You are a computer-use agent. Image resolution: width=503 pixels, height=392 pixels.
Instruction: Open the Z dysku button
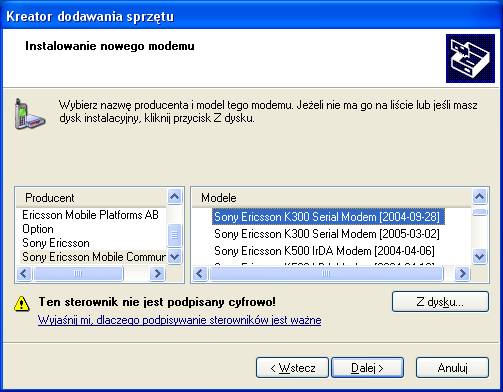point(440,302)
